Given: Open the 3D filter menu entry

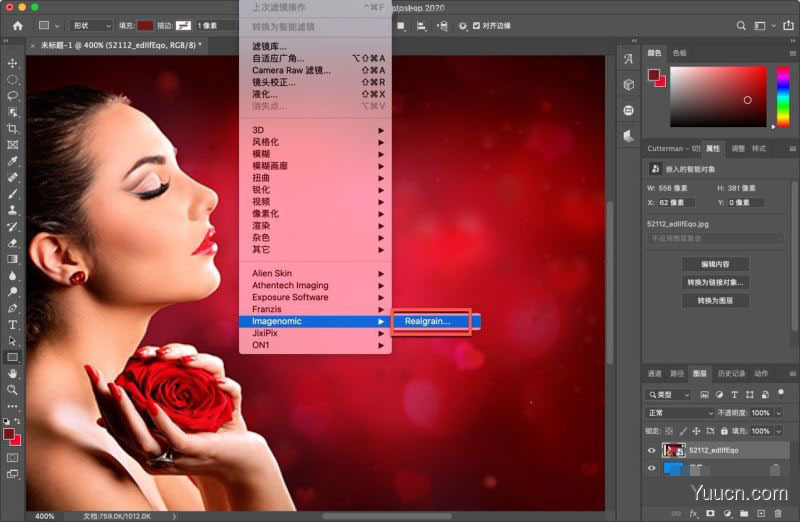Looking at the screenshot, I should tap(315, 130).
